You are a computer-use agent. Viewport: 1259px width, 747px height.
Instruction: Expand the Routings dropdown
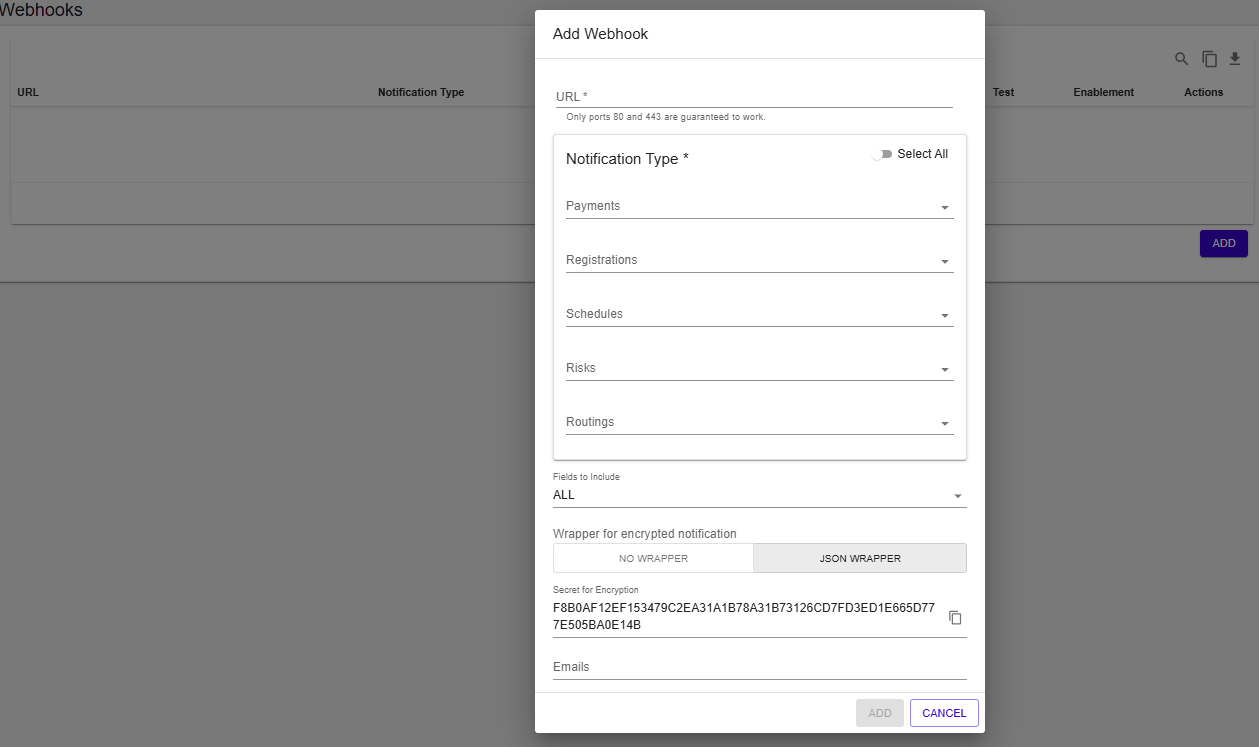coord(759,422)
